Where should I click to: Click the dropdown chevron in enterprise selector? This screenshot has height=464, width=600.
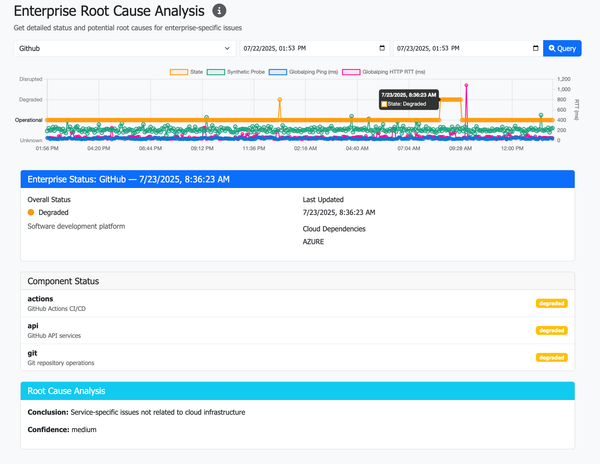pyautogui.click(x=227, y=49)
